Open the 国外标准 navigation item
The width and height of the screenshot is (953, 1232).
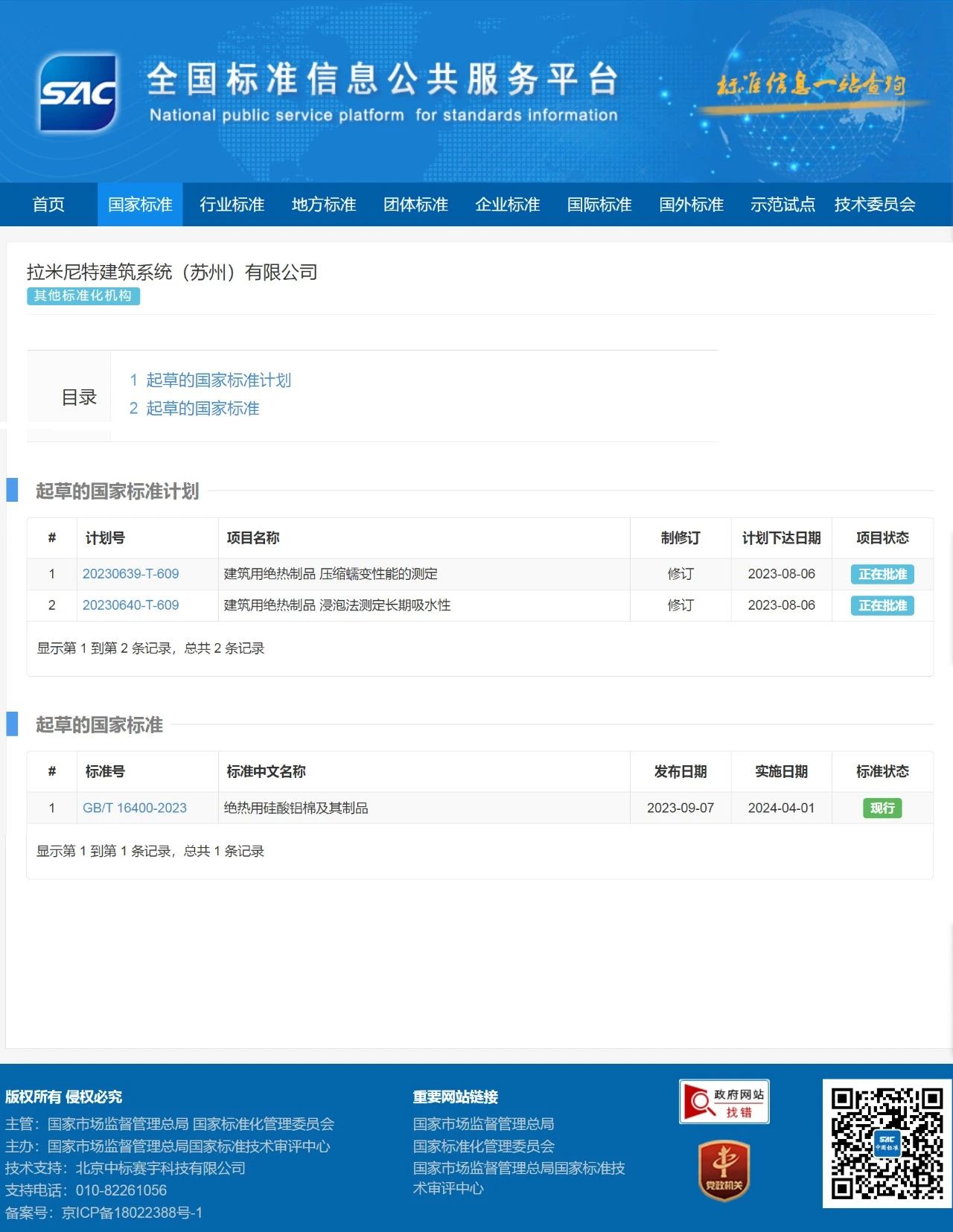click(691, 205)
